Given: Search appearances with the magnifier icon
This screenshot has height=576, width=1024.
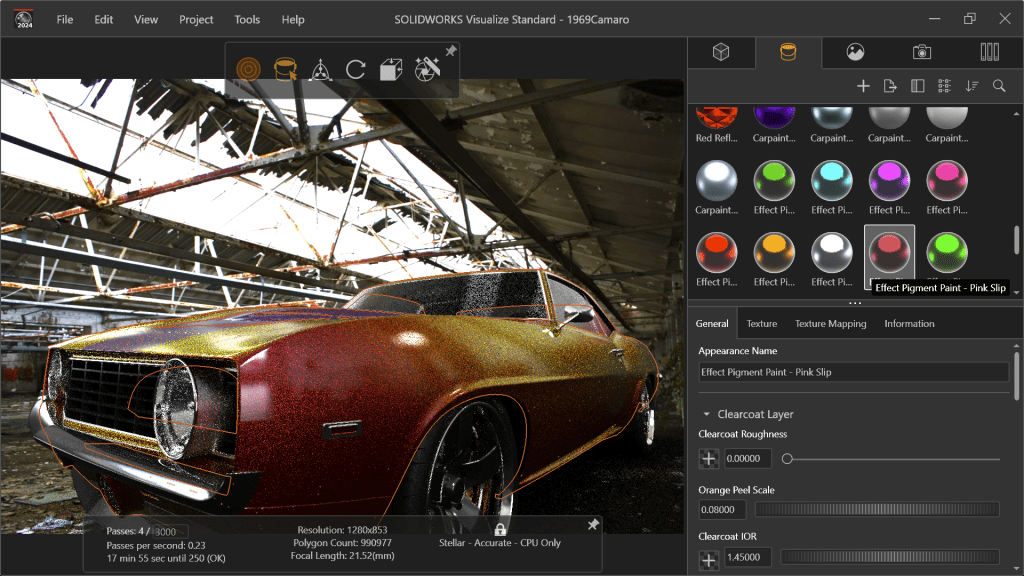Looking at the screenshot, I should pos(998,86).
